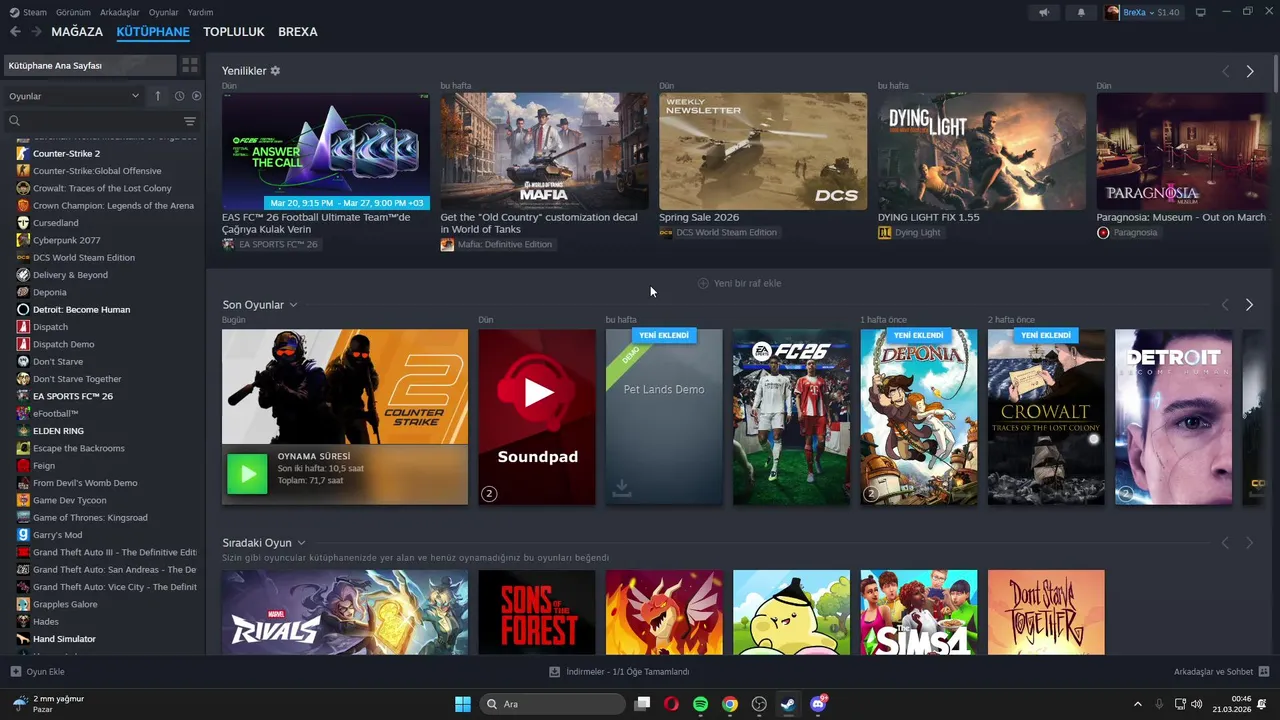1280x720 pixels.
Task: Select Don't Starve Together in game list
Action: click(77, 379)
